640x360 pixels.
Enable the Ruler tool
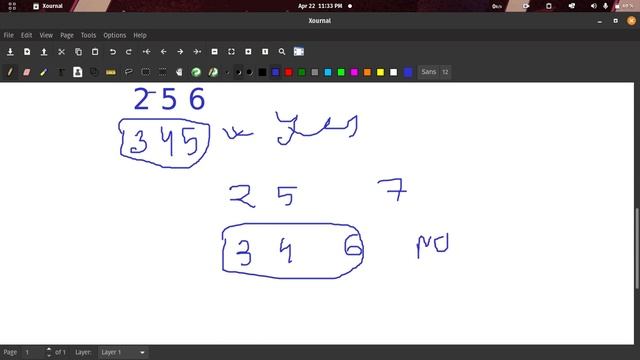(111, 72)
